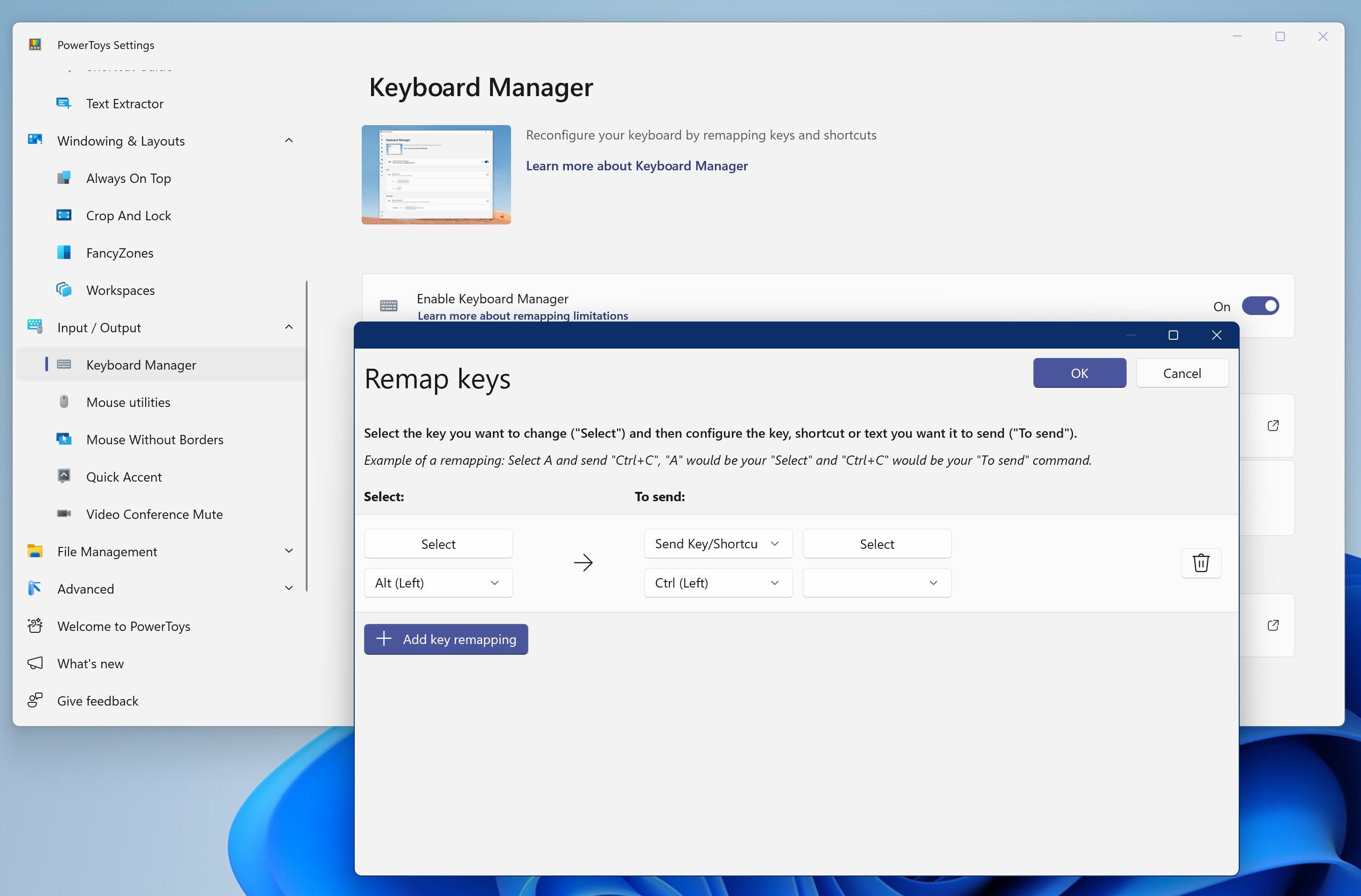Open the Alt (Left) key dropdown
The width and height of the screenshot is (1361, 896).
(438, 583)
